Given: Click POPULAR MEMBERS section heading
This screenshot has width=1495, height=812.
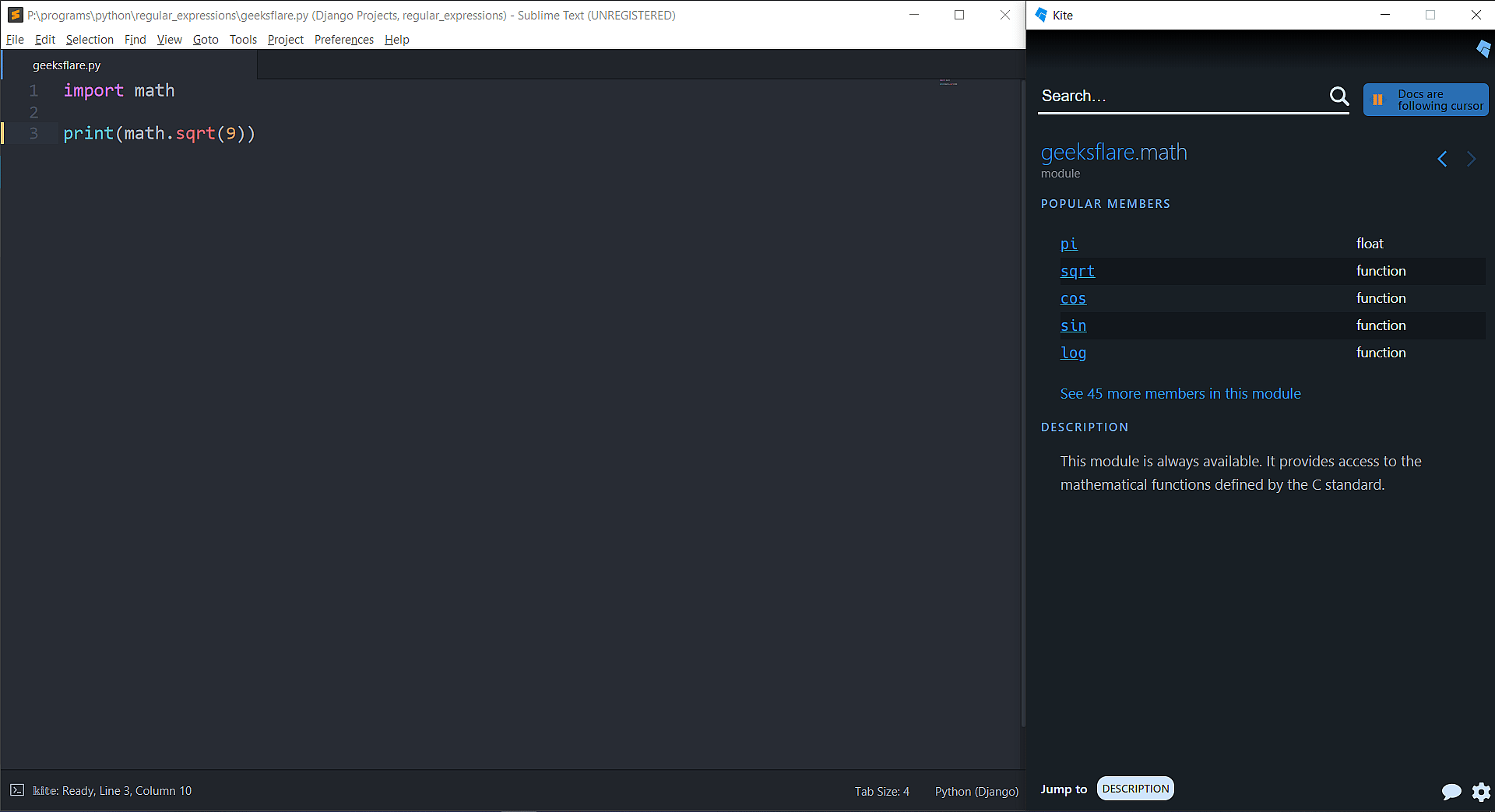Looking at the screenshot, I should 1106,204.
